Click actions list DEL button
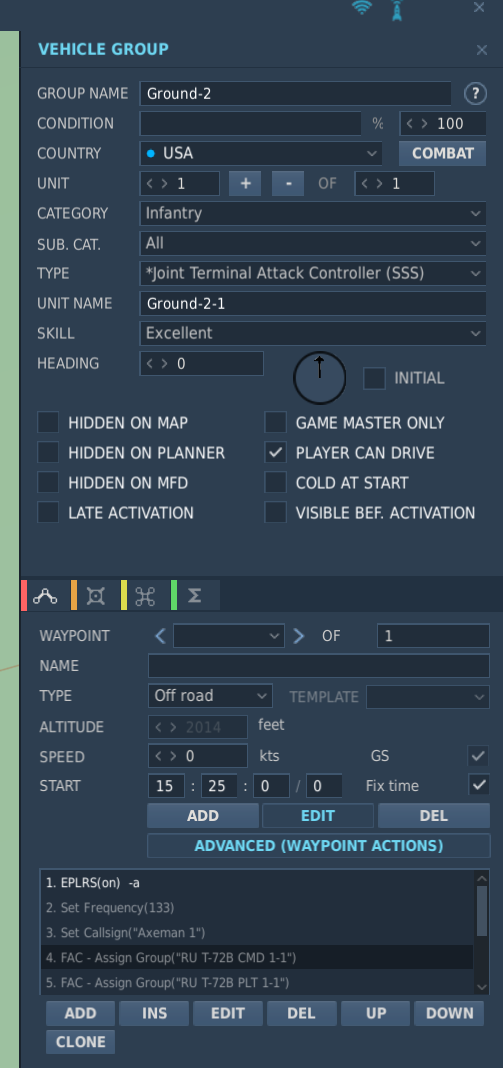503x1068 pixels. click(301, 1013)
